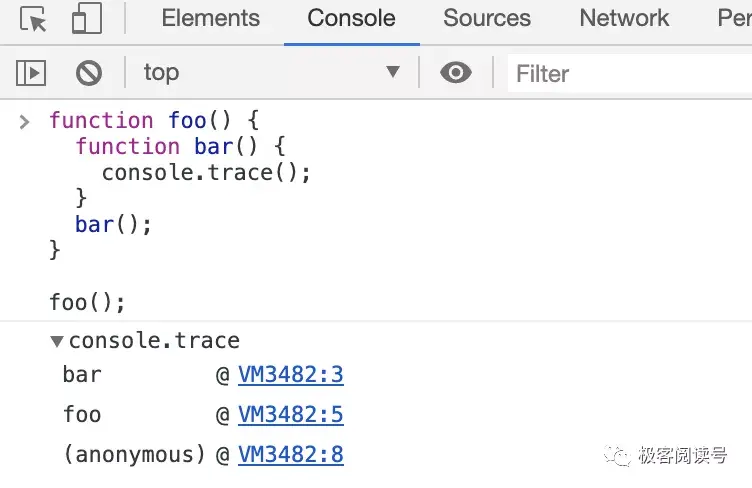This screenshot has height=488, width=752.
Task: Click the Filter input field
Action: [x=630, y=73]
